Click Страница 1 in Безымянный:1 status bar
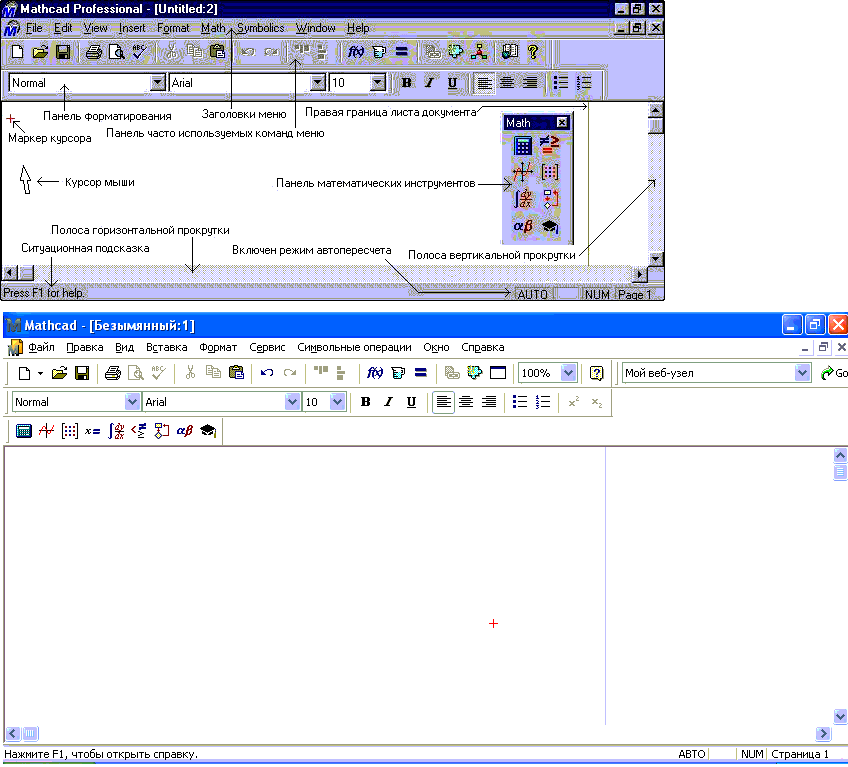 click(800, 754)
